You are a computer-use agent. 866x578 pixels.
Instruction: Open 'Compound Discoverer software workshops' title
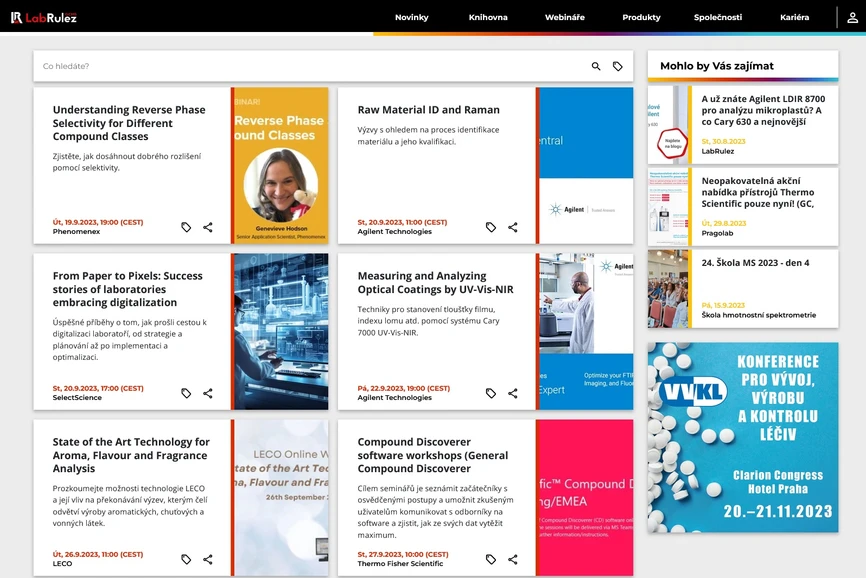click(x=432, y=455)
